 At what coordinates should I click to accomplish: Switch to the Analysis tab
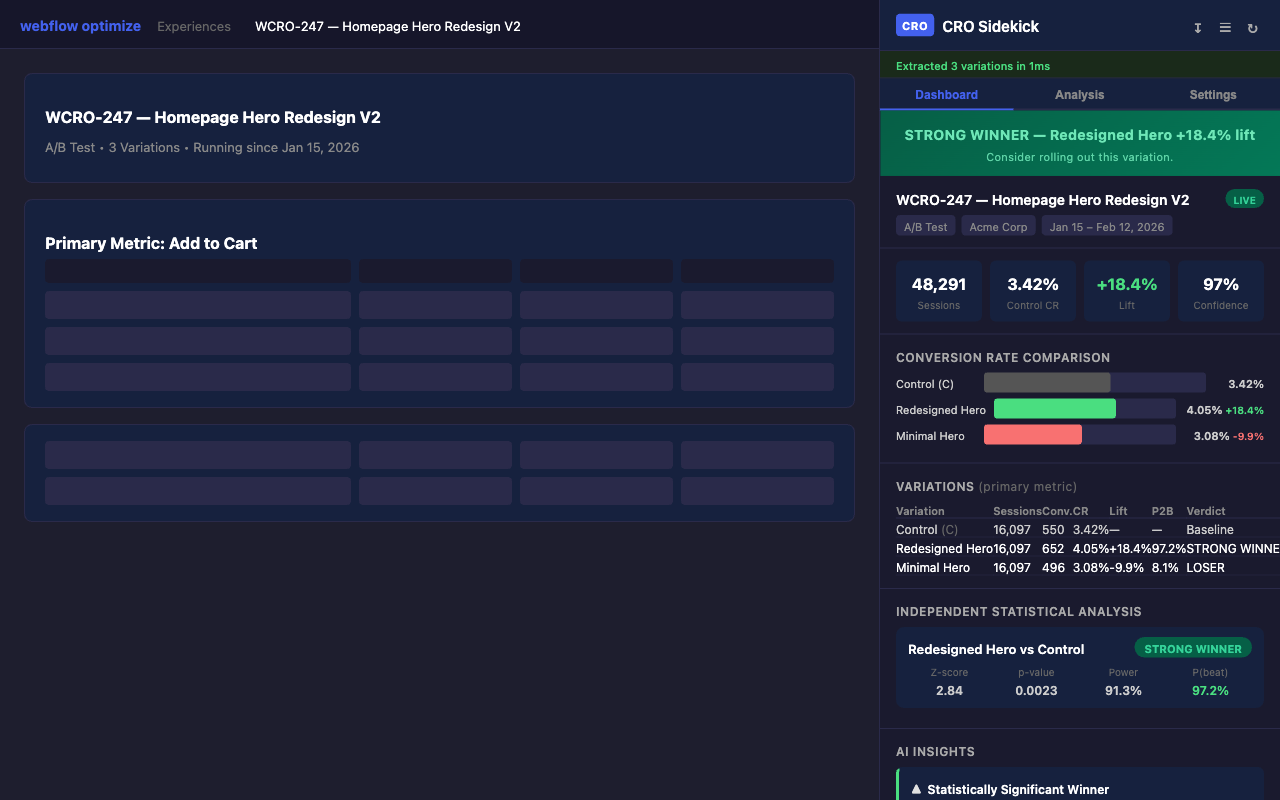click(1079, 94)
